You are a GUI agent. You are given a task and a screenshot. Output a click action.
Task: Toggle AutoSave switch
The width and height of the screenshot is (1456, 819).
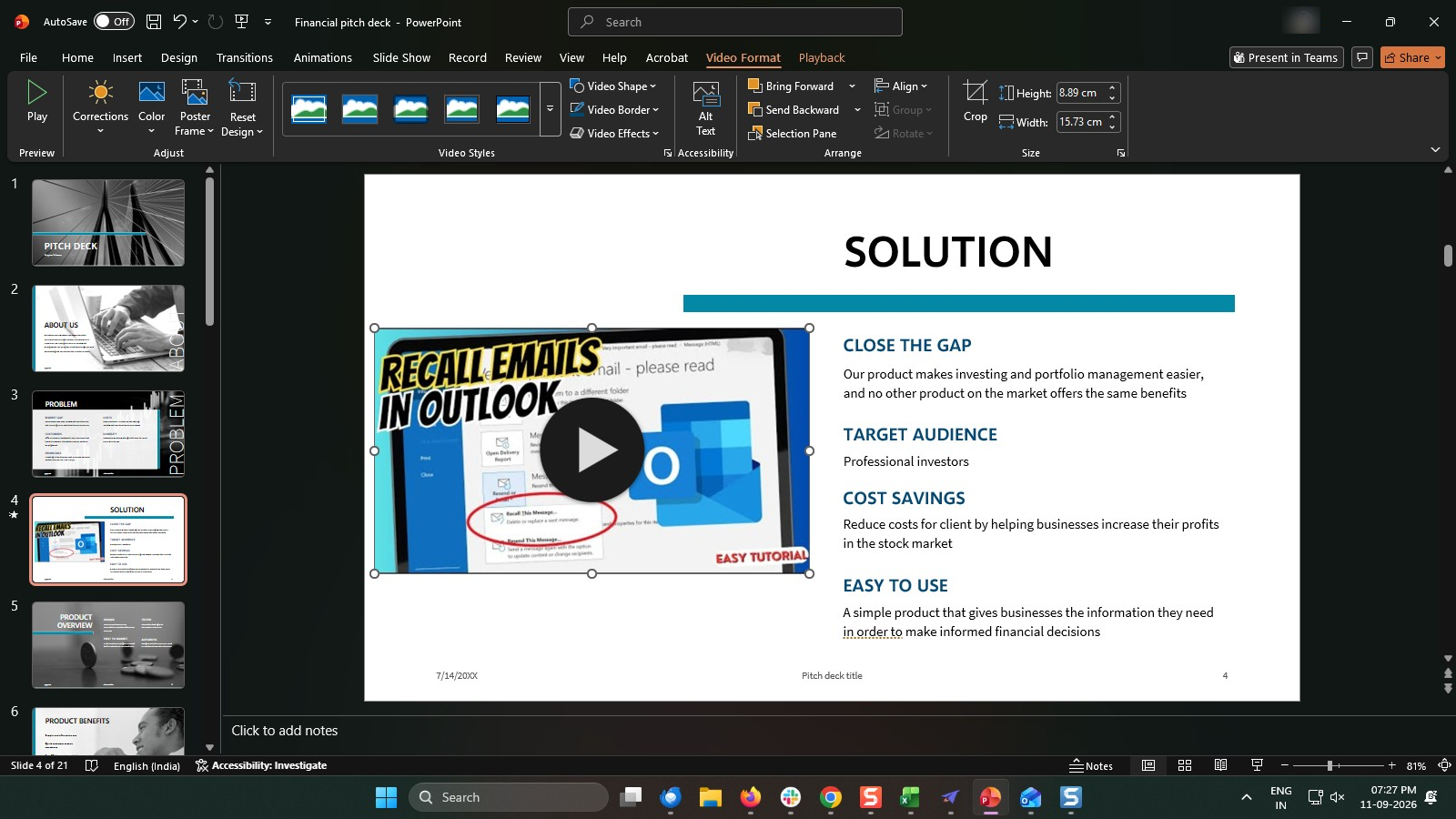click(114, 22)
